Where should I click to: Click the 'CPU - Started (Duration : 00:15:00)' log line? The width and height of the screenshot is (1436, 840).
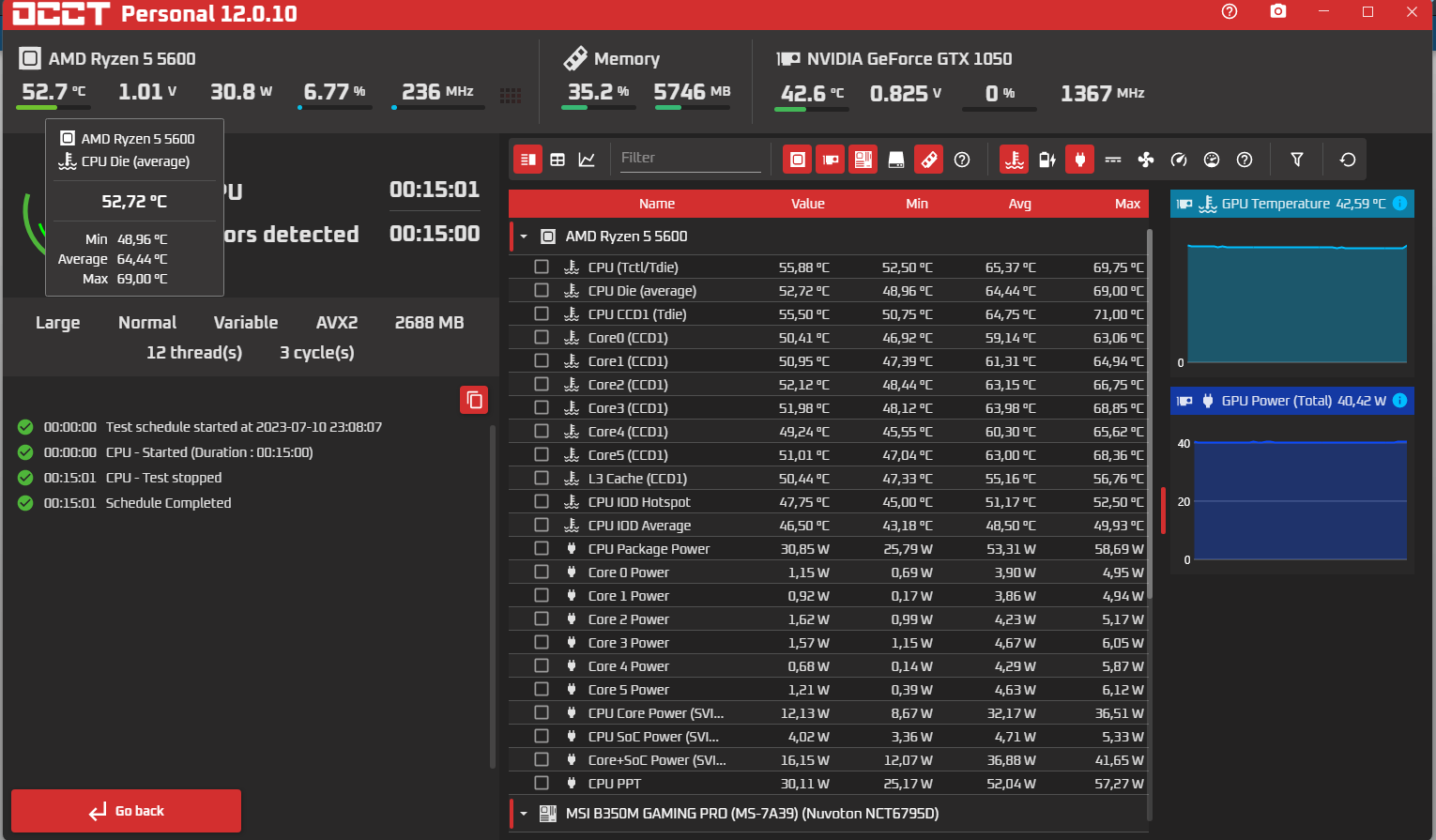[209, 452]
